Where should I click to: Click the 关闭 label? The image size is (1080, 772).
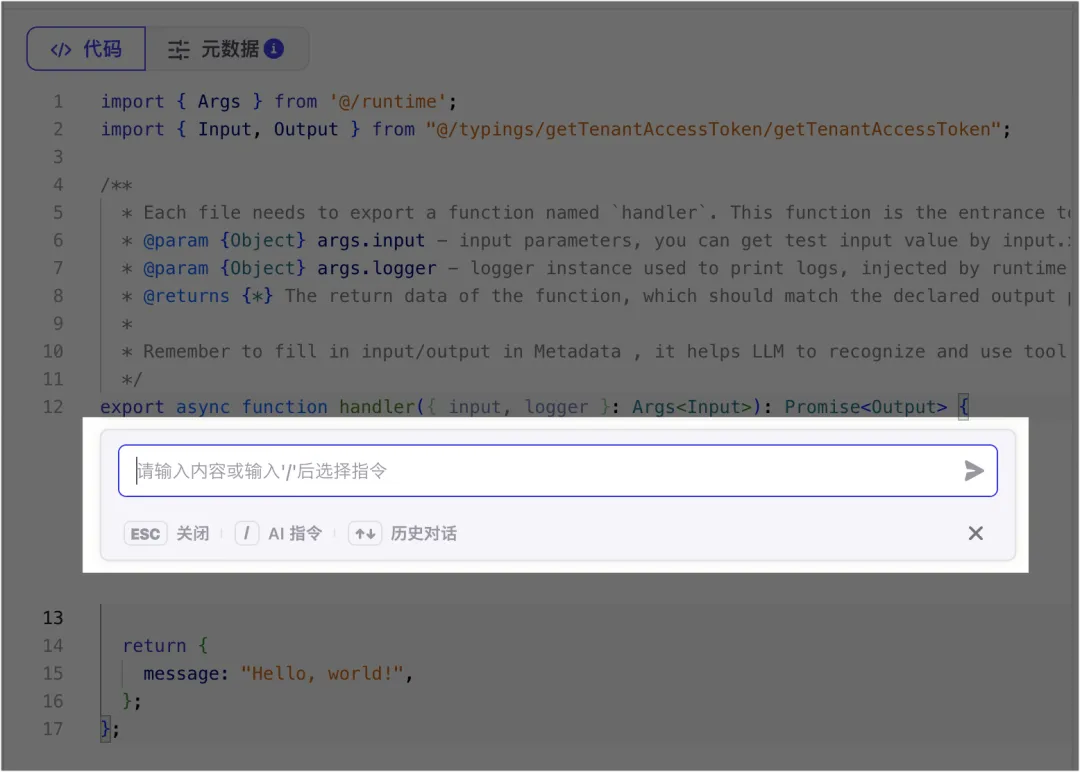point(193,534)
